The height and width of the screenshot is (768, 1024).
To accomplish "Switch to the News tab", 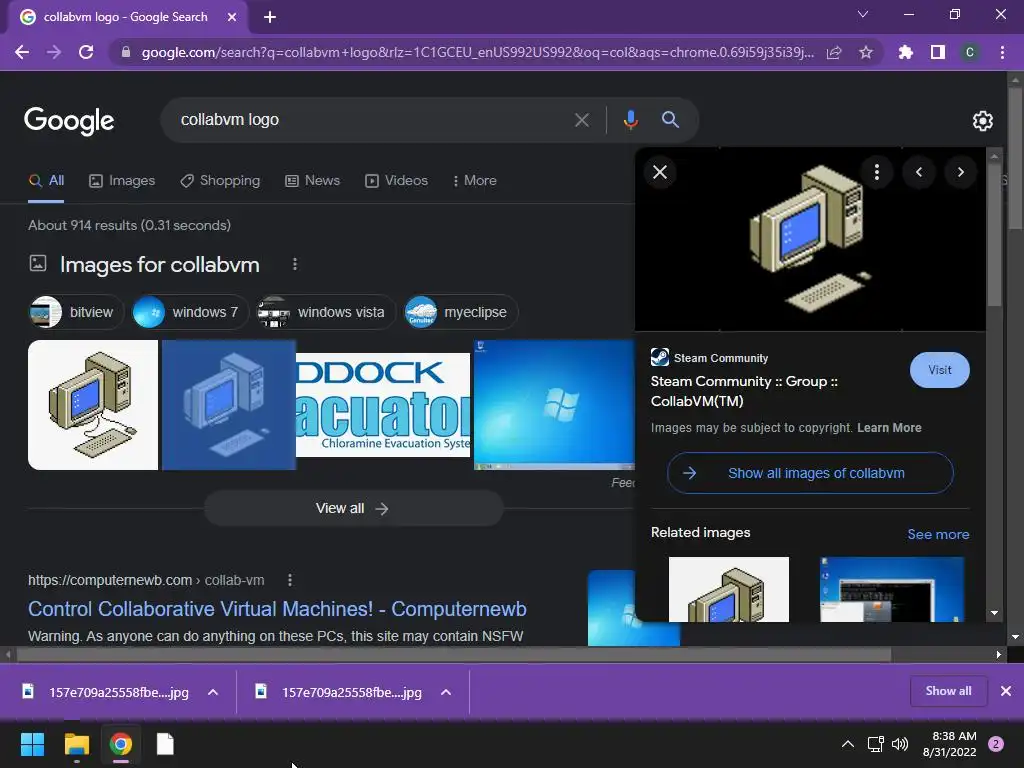I will coord(313,181).
